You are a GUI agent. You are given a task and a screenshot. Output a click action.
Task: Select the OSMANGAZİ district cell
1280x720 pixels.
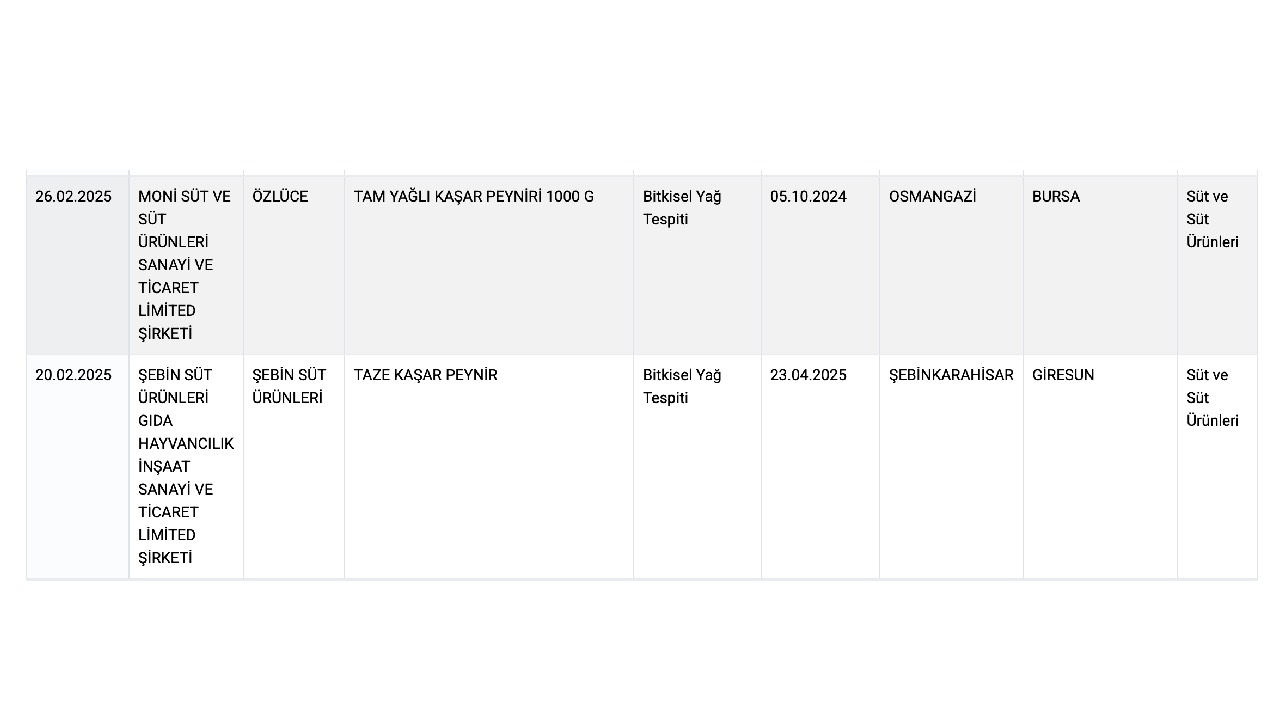click(951, 265)
